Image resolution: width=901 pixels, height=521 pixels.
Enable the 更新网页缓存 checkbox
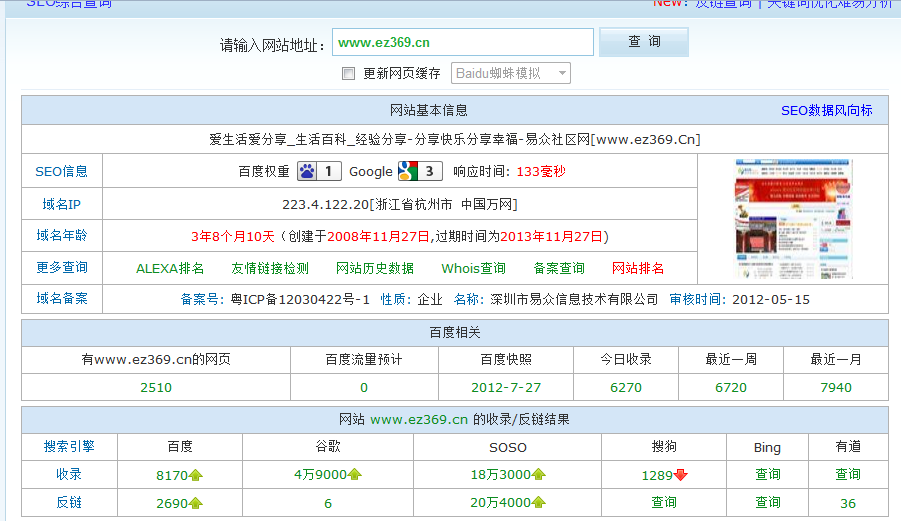(348, 73)
